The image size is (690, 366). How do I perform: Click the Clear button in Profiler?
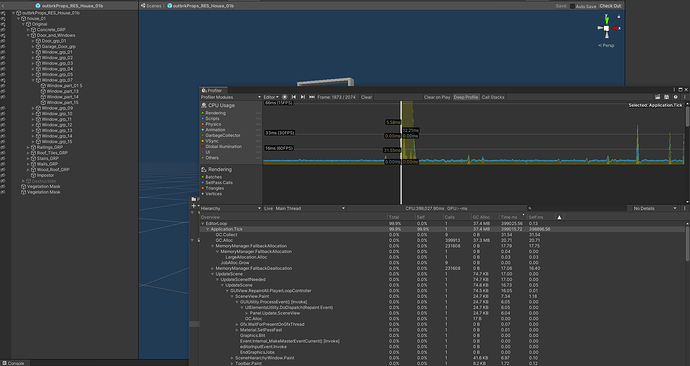367,97
